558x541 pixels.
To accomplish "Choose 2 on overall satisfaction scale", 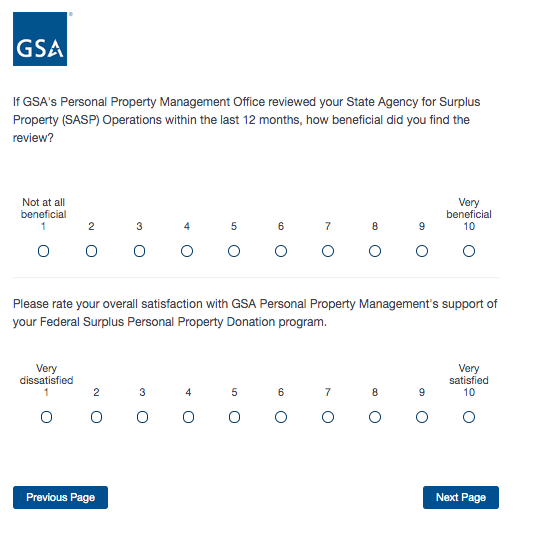I will pyautogui.click(x=96, y=417).
